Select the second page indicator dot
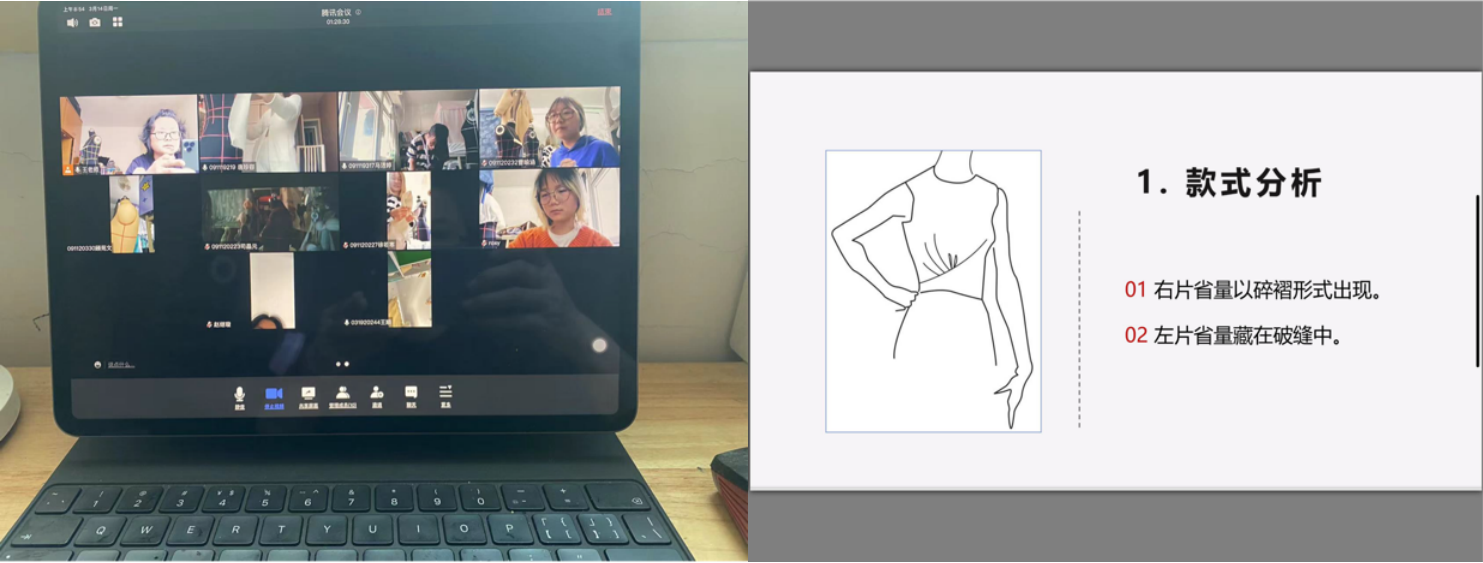1483x563 pixels. tap(346, 364)
